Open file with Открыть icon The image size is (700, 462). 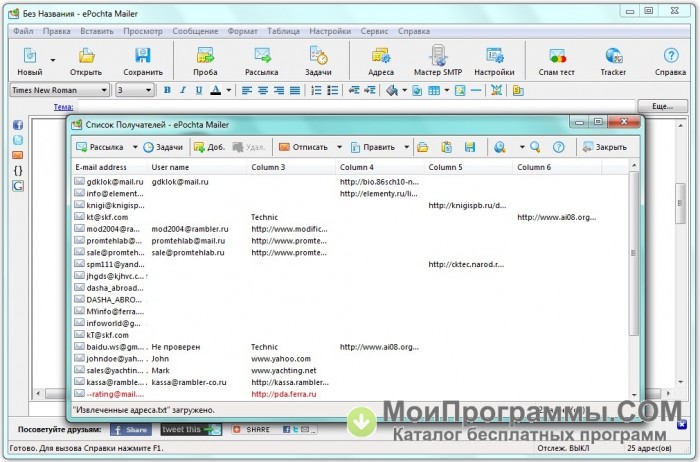click(86, 56)
